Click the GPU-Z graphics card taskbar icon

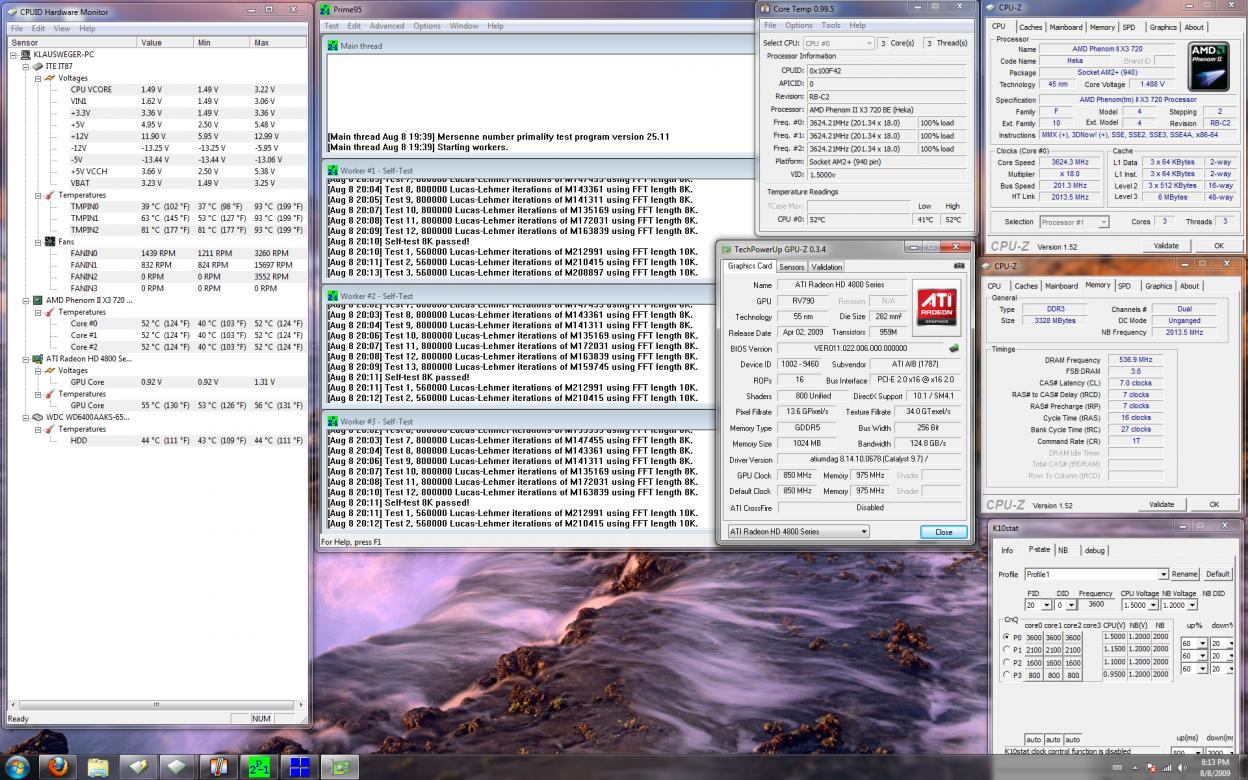pos(339,767)
